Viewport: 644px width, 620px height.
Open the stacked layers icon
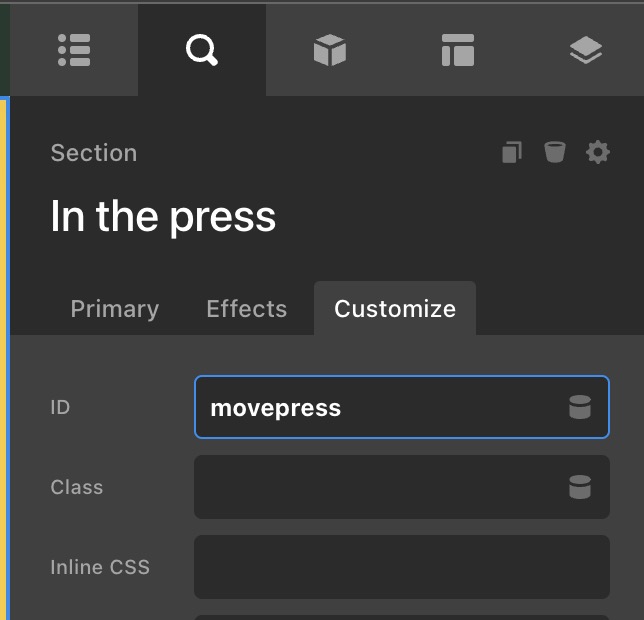[x=586, y=50]
